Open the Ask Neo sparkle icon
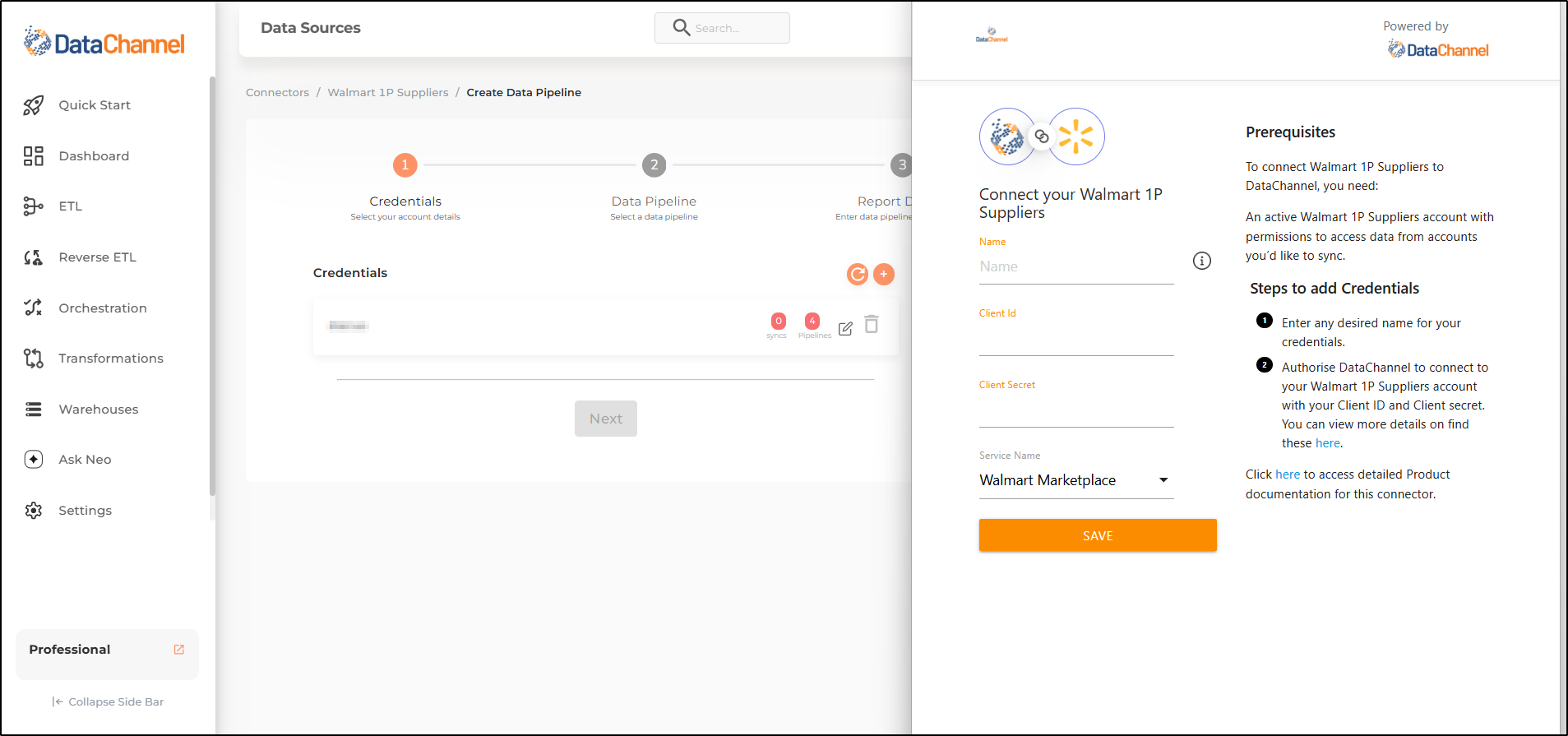This screenshot has width=1568, height=736. coord(33,460)
